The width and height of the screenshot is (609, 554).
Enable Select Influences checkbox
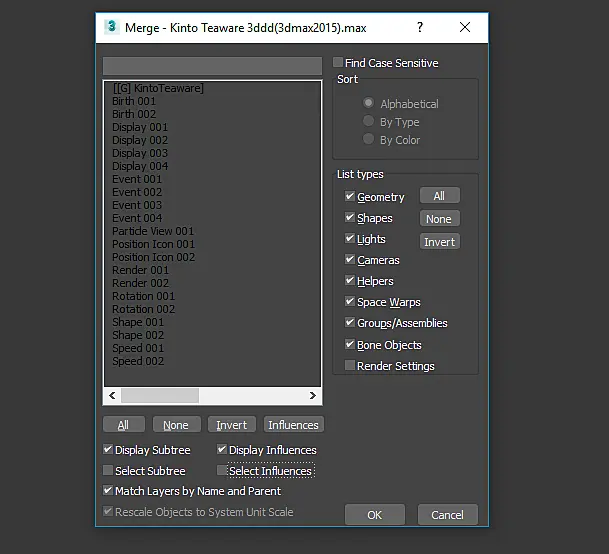(222, 470)
